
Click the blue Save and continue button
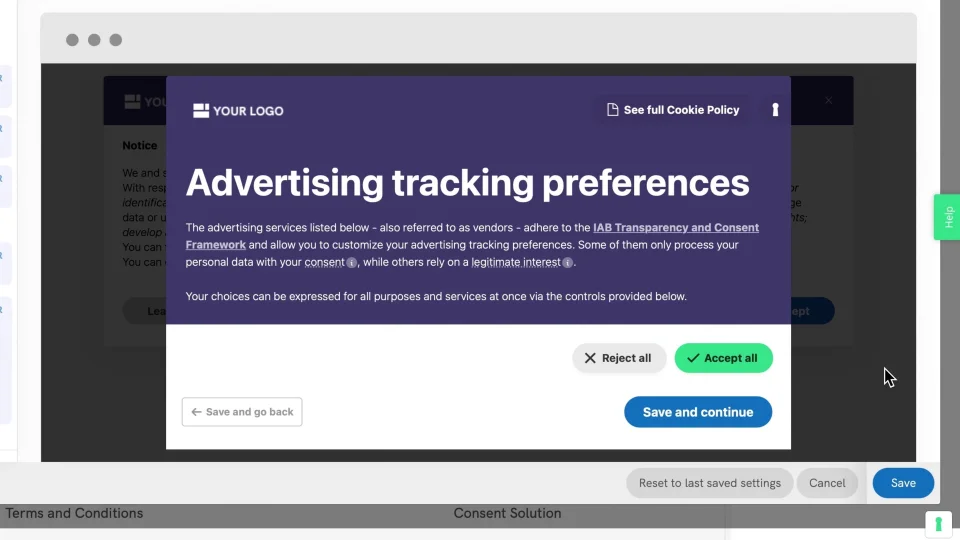point(698,412)
